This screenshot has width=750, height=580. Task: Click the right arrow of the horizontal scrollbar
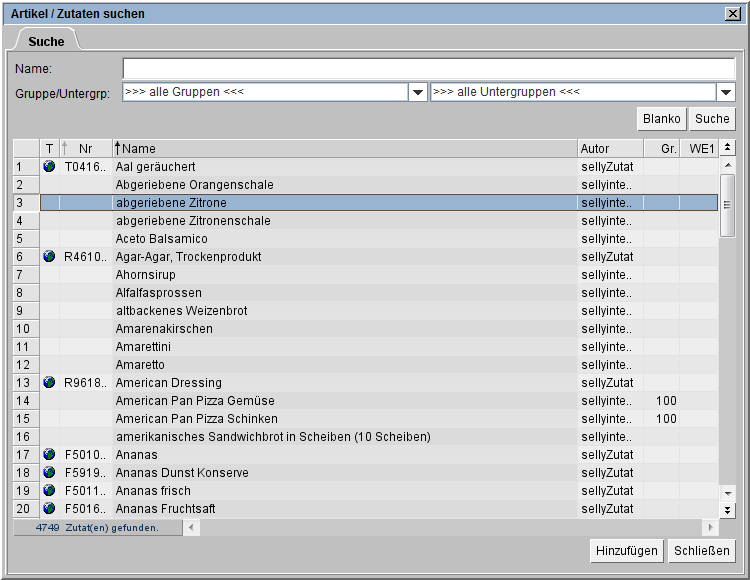711,527
